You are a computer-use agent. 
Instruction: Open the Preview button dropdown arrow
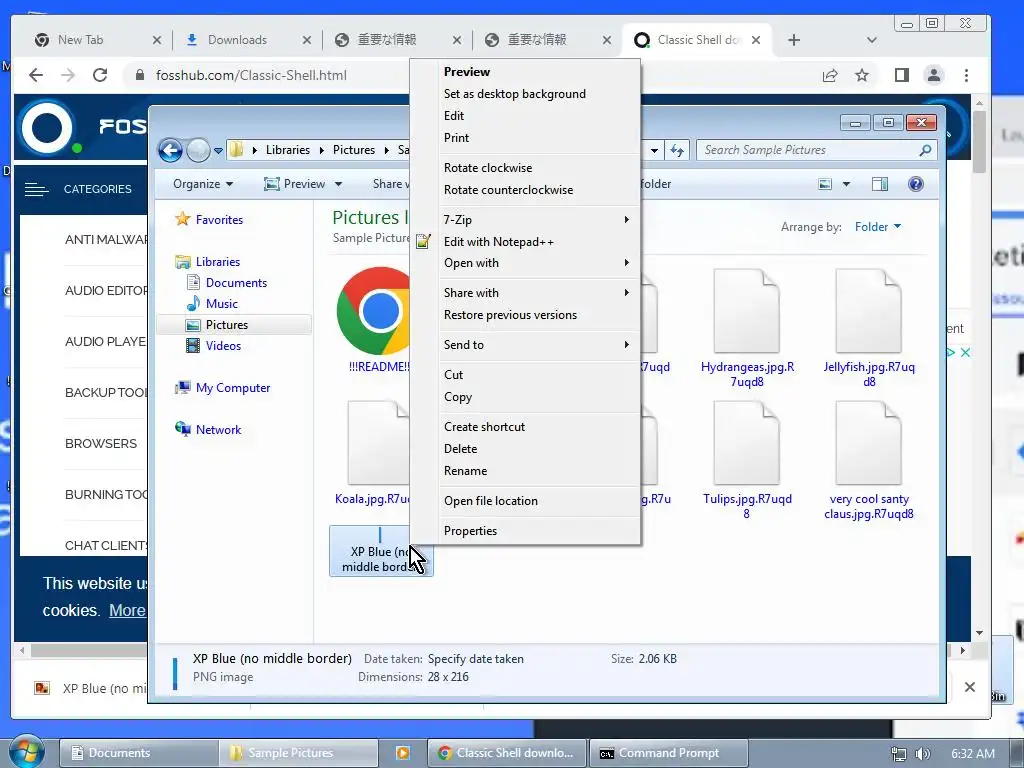click(338, 184)
